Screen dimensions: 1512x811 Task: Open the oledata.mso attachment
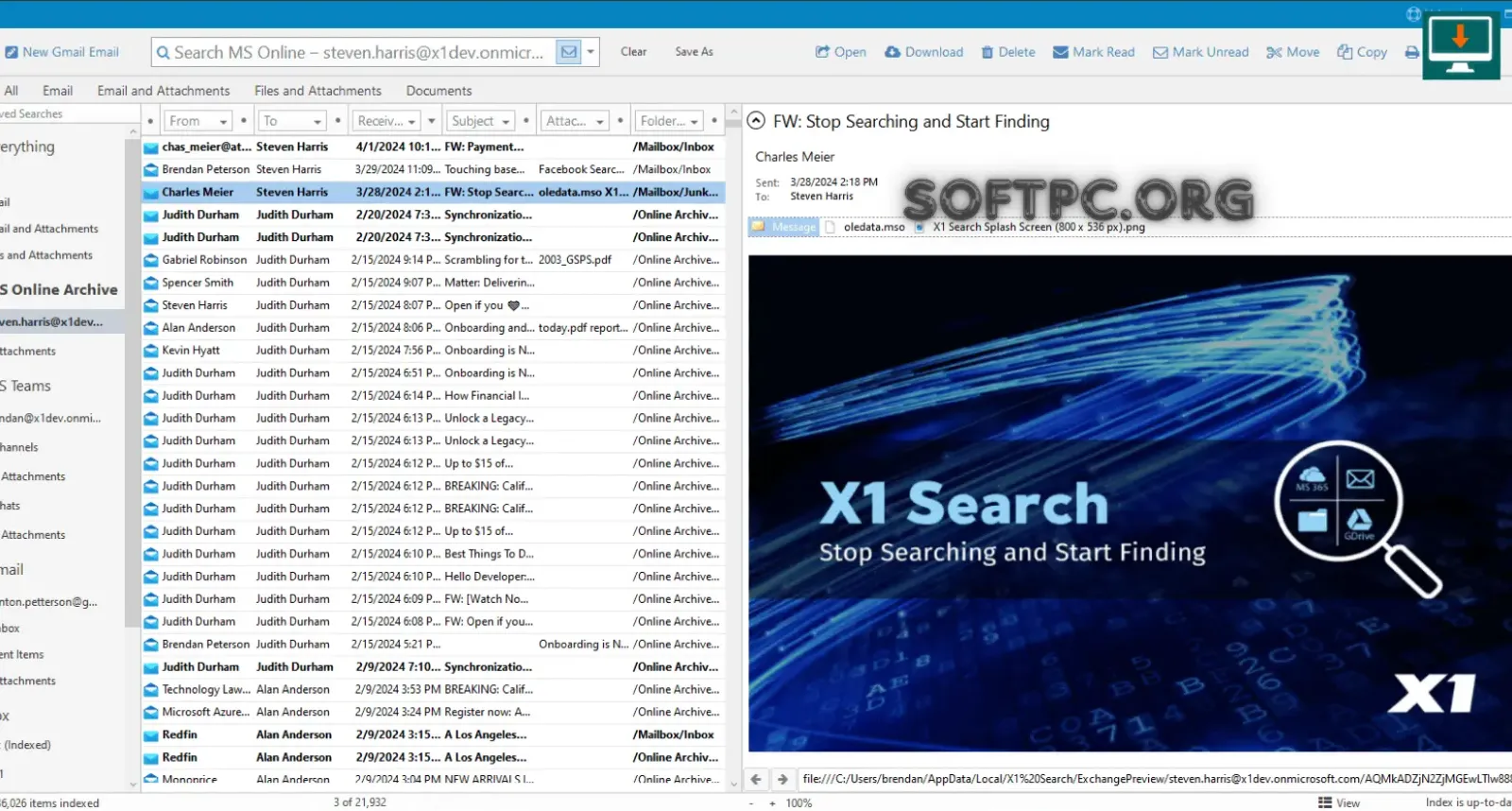tap(865, 227)
